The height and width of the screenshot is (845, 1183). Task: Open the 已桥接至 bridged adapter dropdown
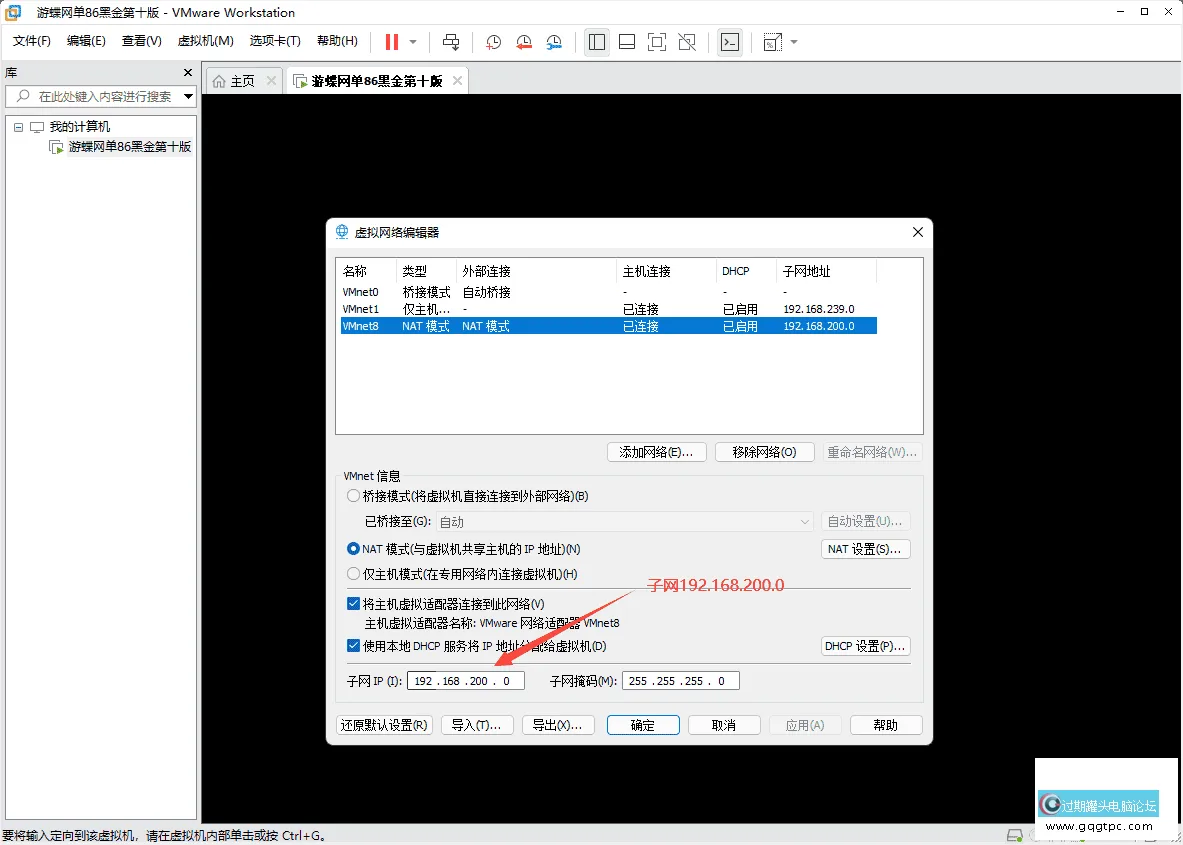coord(806,521)
